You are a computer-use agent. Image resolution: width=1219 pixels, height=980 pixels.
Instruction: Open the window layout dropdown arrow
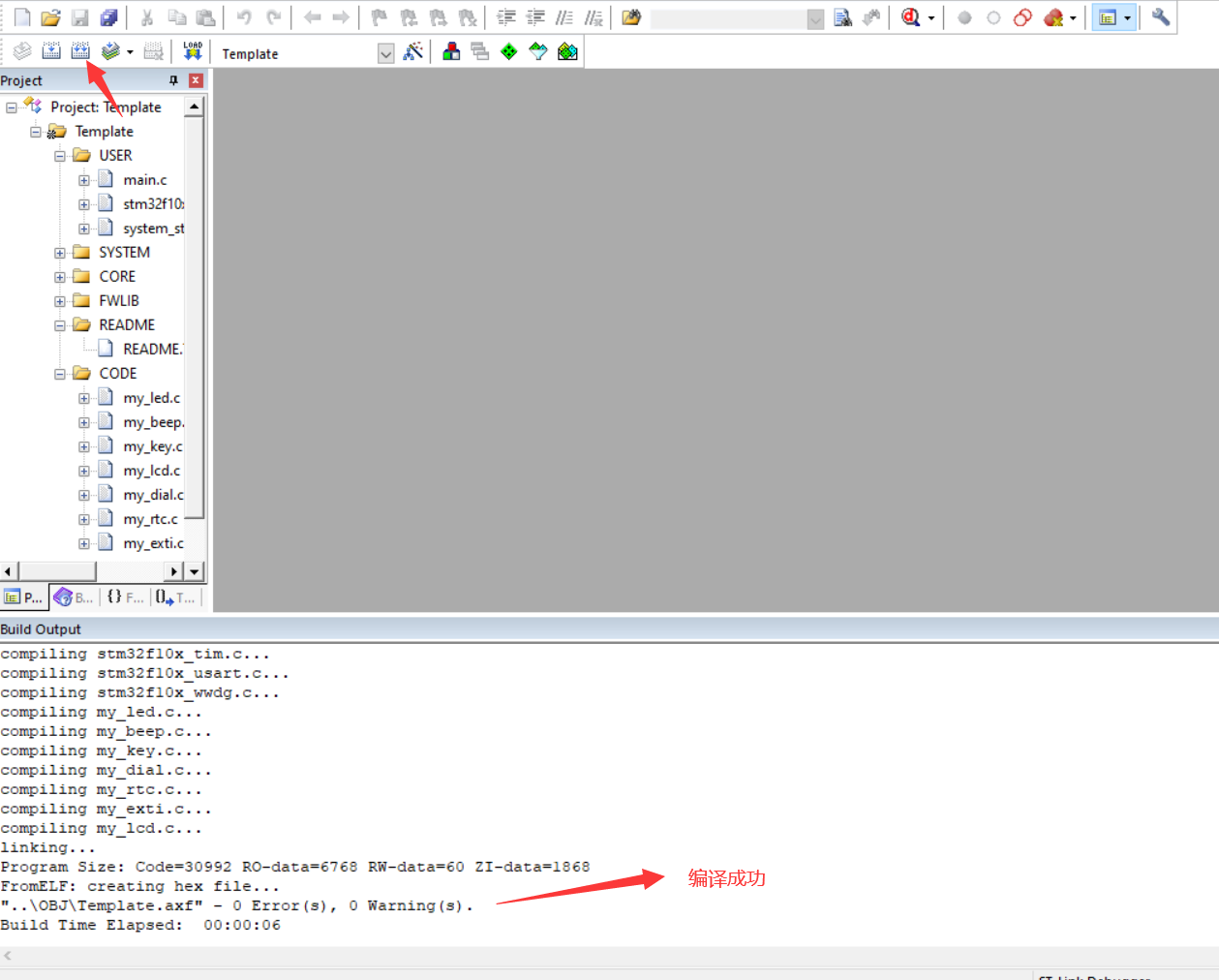(x=1127, y=17)
